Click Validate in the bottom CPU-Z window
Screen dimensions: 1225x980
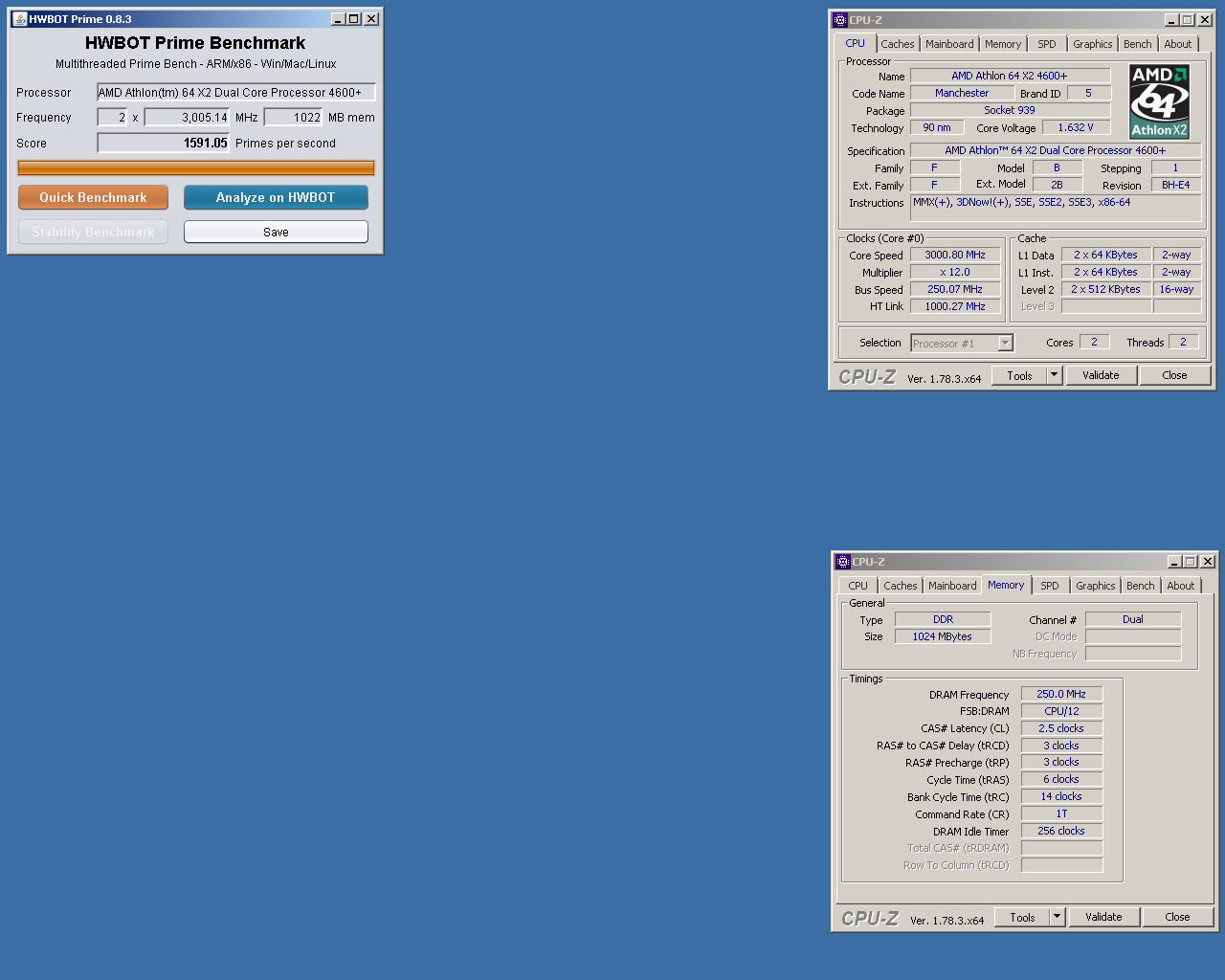[x=1103, y=917]
